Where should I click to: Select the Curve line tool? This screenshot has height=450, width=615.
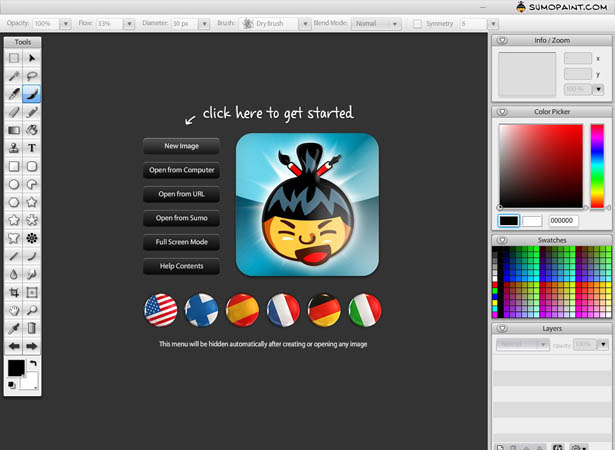pos(32,256)
